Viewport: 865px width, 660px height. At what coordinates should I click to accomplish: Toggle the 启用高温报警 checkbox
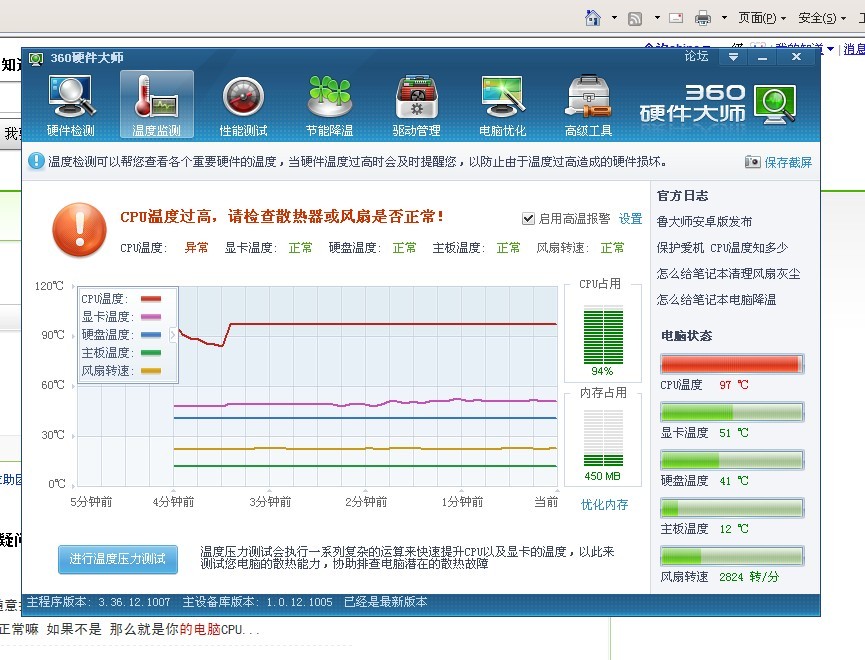(528, 219)
